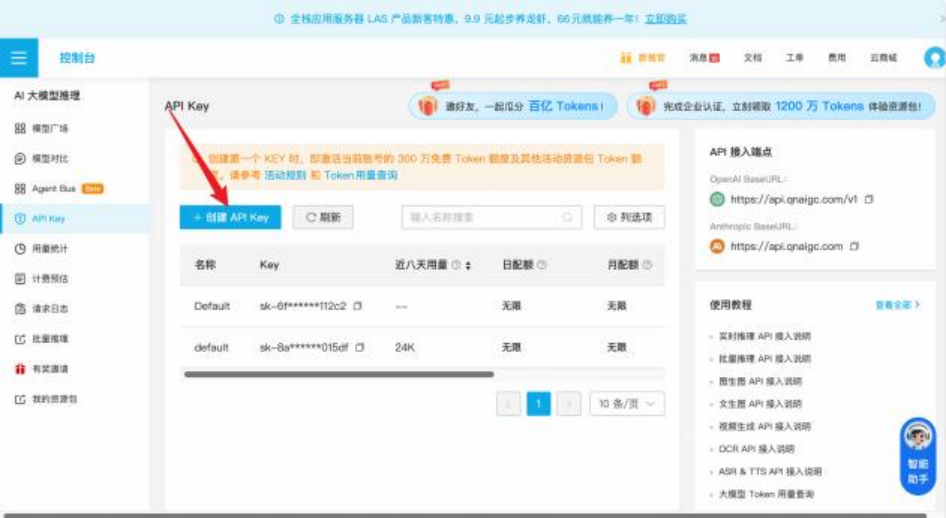
Task: Open 费用 in the top bar
Action: pos(836,58)
